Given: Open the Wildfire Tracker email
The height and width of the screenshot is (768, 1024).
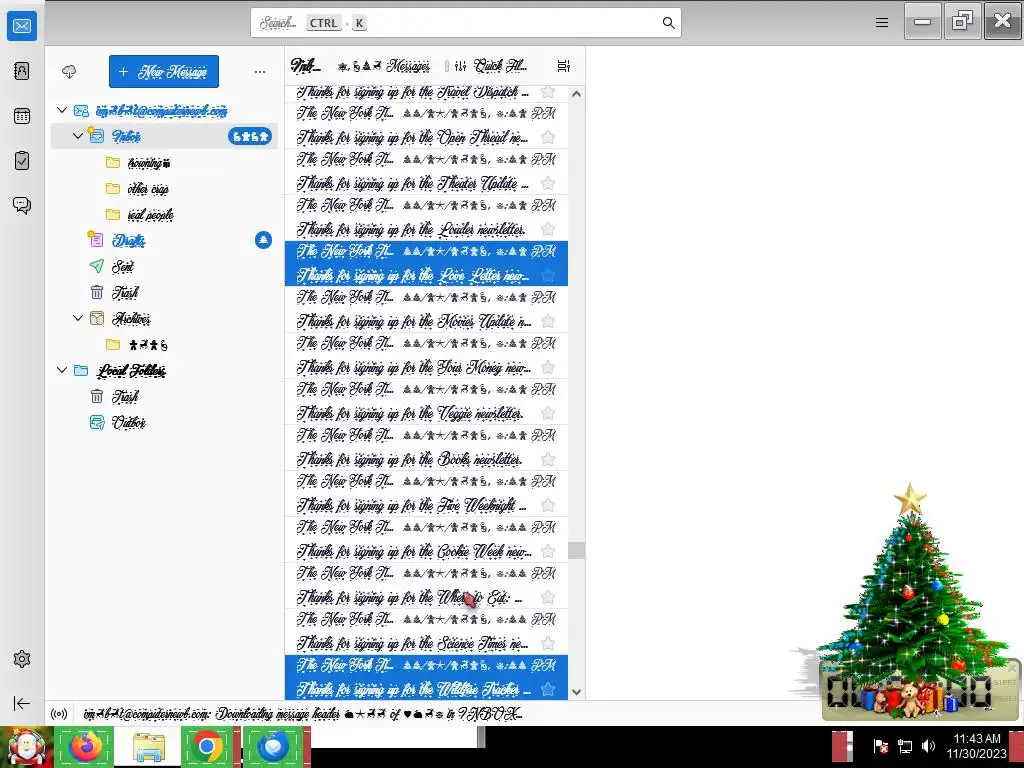Looking at the screenshot, I should click(426, 677).
